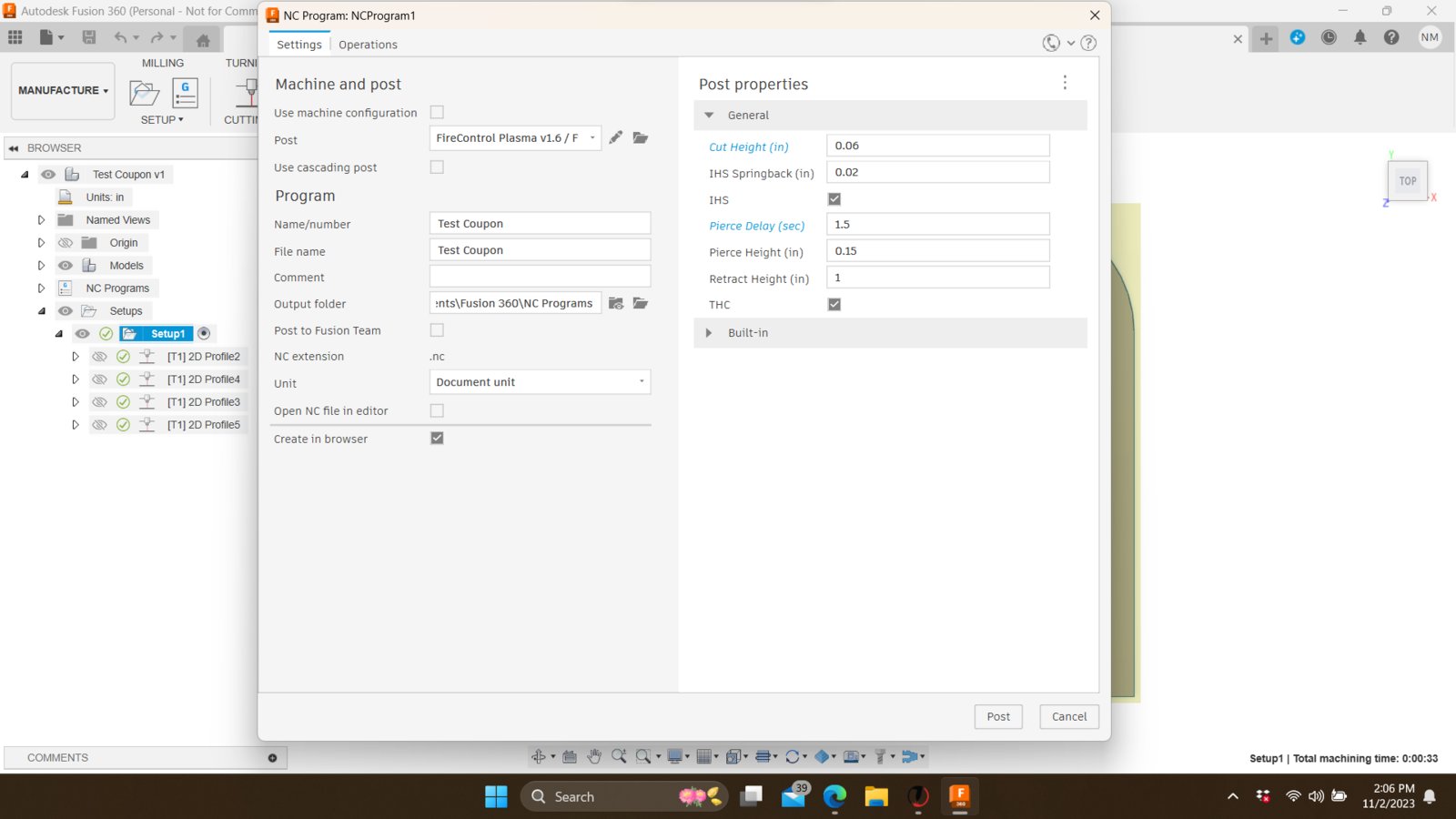Select the Settings tab

click(299, 45)
